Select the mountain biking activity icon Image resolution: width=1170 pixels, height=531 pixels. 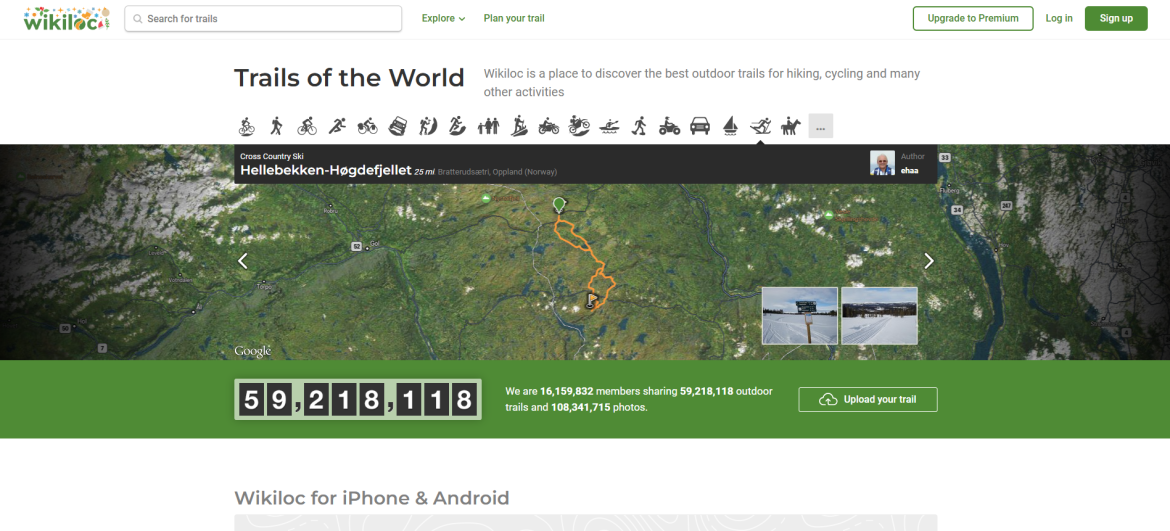point(246,126)
